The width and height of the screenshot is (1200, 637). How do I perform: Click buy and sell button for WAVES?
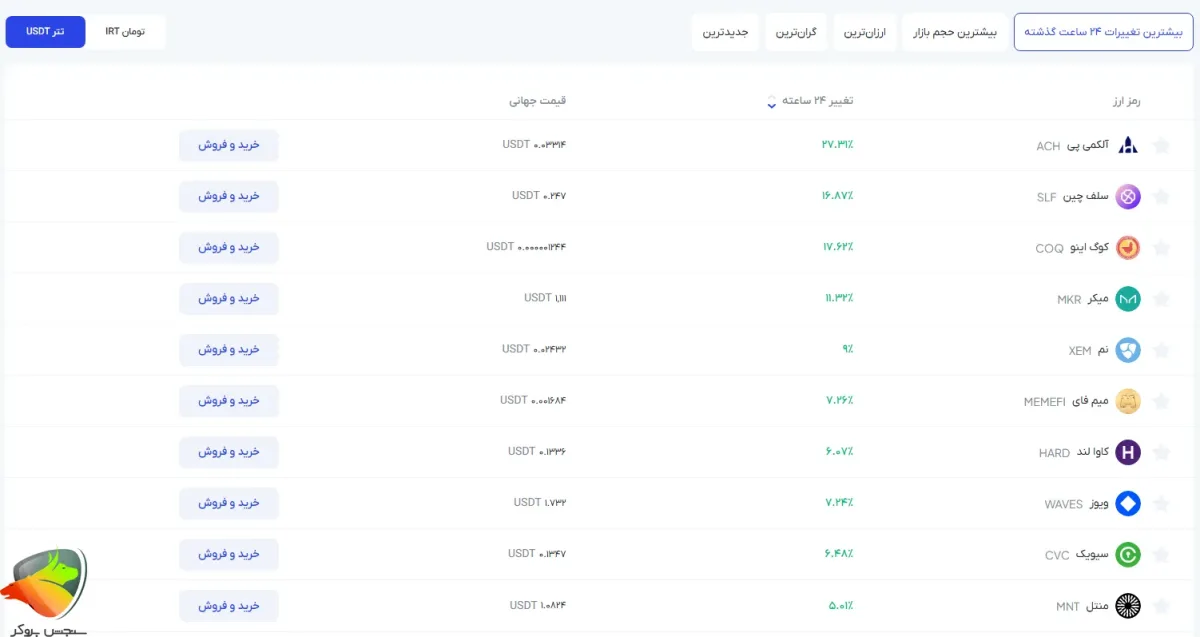[229, 503]
